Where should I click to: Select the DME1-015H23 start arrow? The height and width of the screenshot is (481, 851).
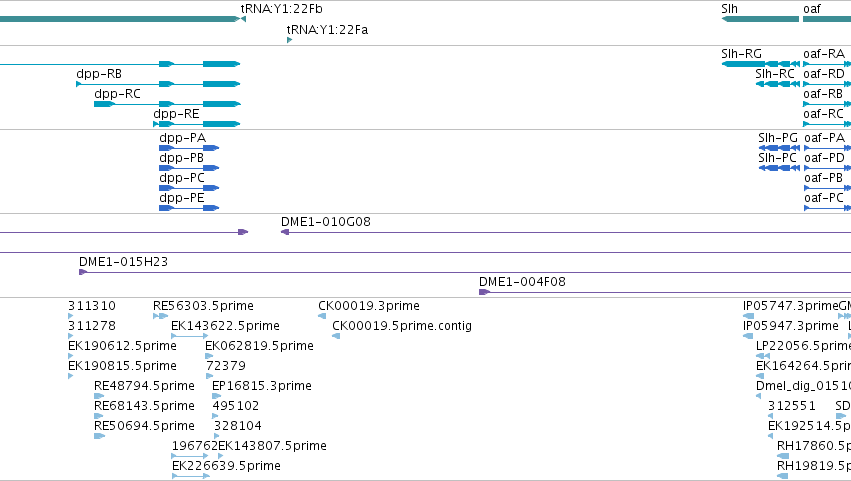pyautogui.click(x=83, y=272)
